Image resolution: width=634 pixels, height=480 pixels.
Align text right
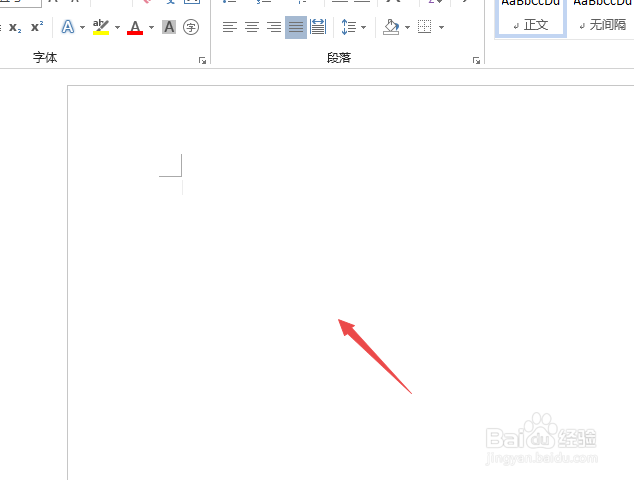(274, 27)
